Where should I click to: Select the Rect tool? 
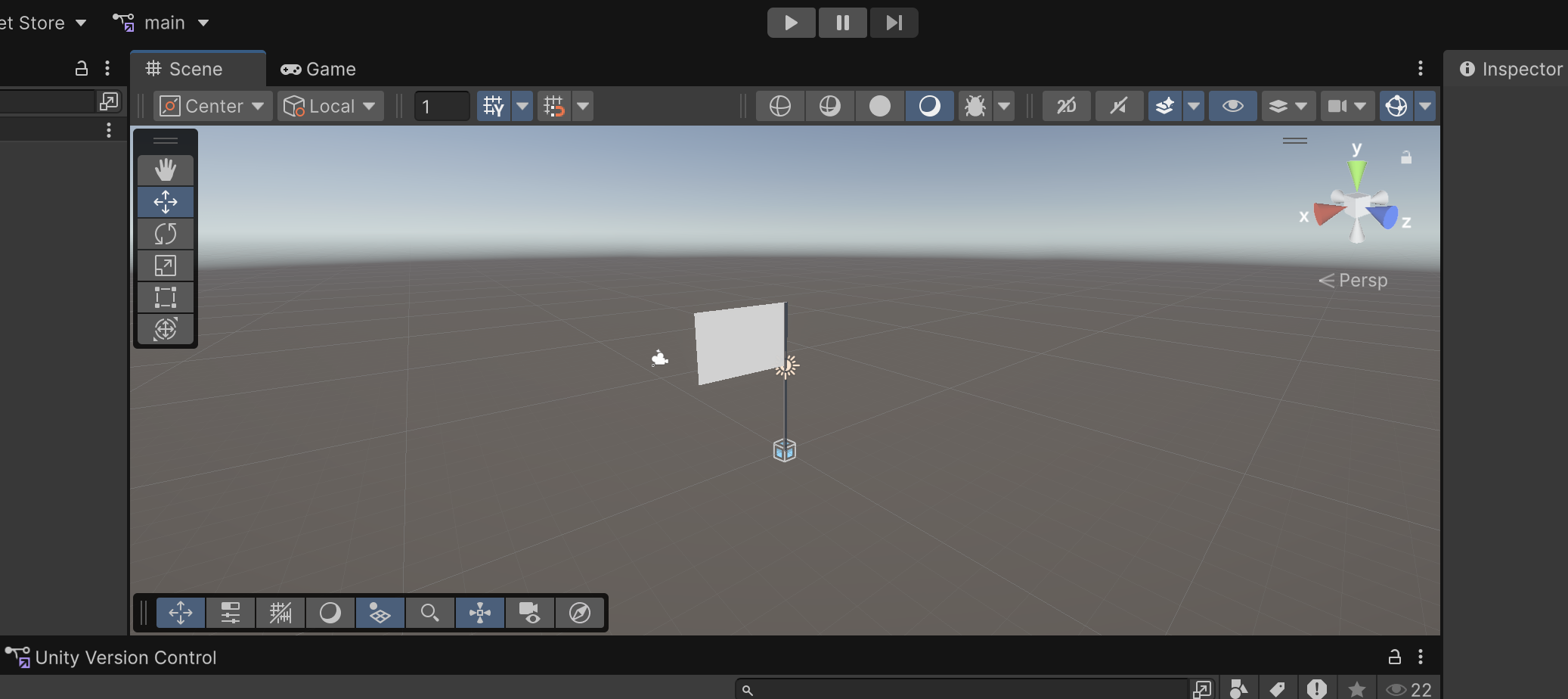click(x=166, y=297)
